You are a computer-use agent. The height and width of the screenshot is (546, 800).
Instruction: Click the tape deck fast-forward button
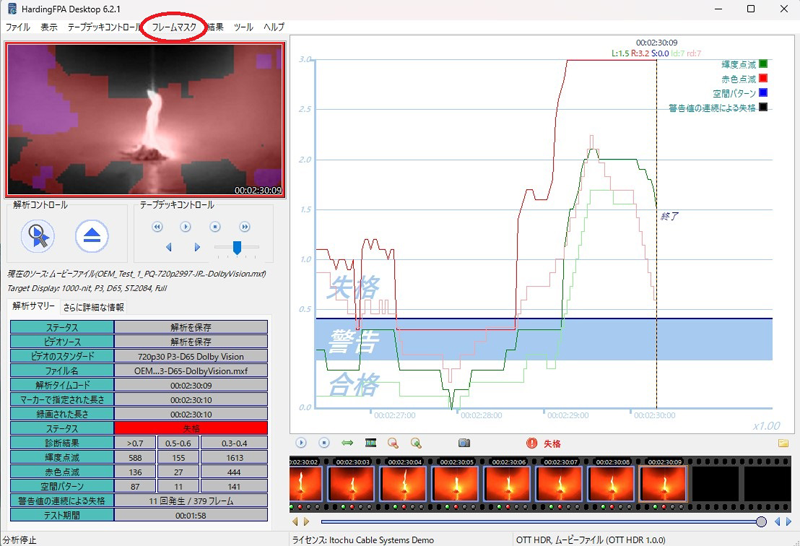click(244, 227)
